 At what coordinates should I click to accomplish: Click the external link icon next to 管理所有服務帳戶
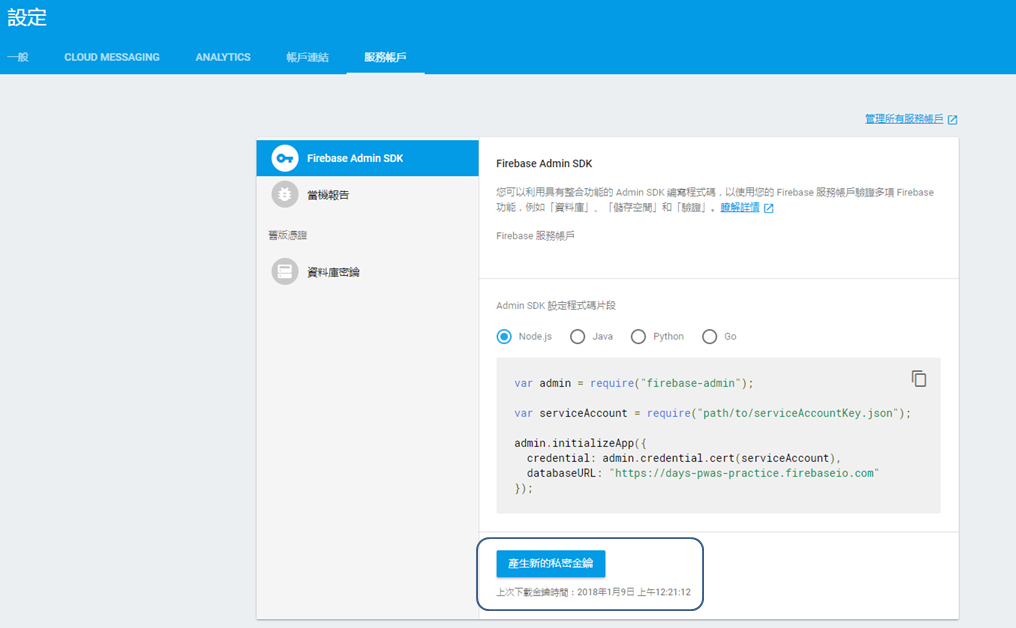952,119
